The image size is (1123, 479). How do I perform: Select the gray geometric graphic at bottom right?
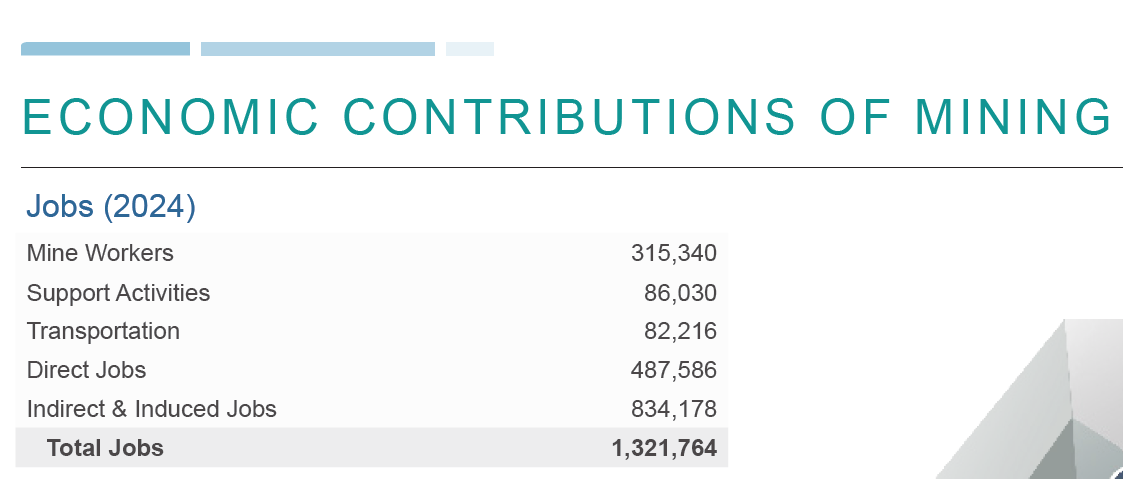tap(1040, 410)
